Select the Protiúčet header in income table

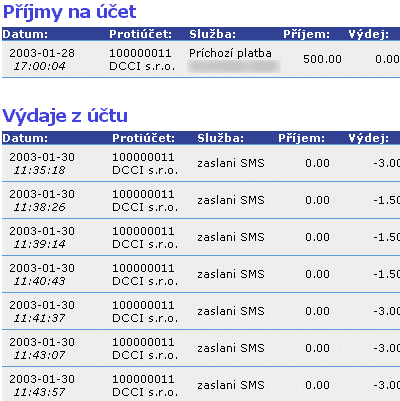pos(140,34)
